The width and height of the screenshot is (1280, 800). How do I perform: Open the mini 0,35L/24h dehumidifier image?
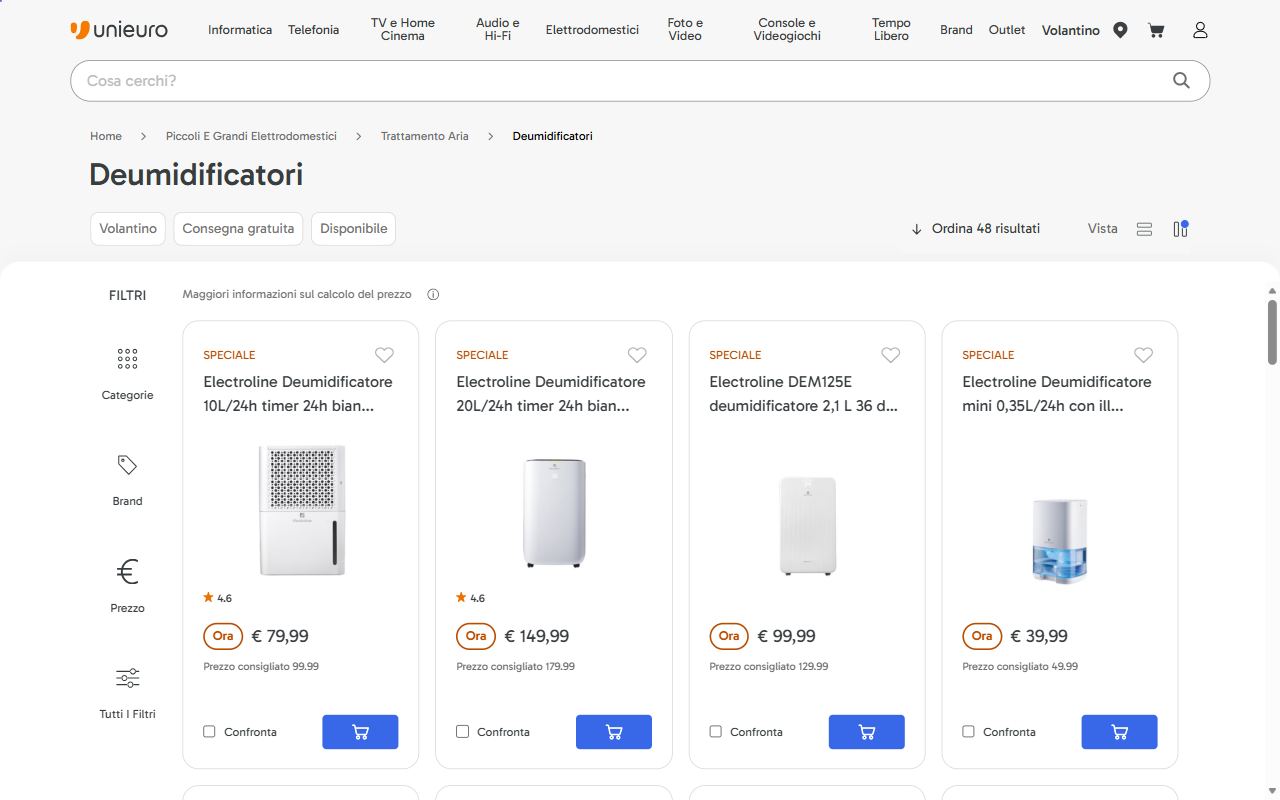pos(1060,540)
